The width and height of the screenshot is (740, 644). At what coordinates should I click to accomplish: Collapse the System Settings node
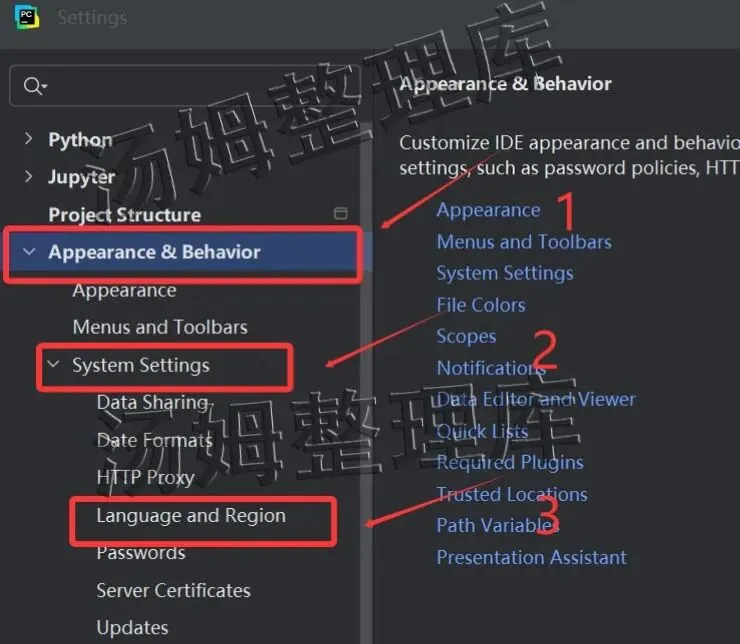pyautogui.click(x=53, y=364)
